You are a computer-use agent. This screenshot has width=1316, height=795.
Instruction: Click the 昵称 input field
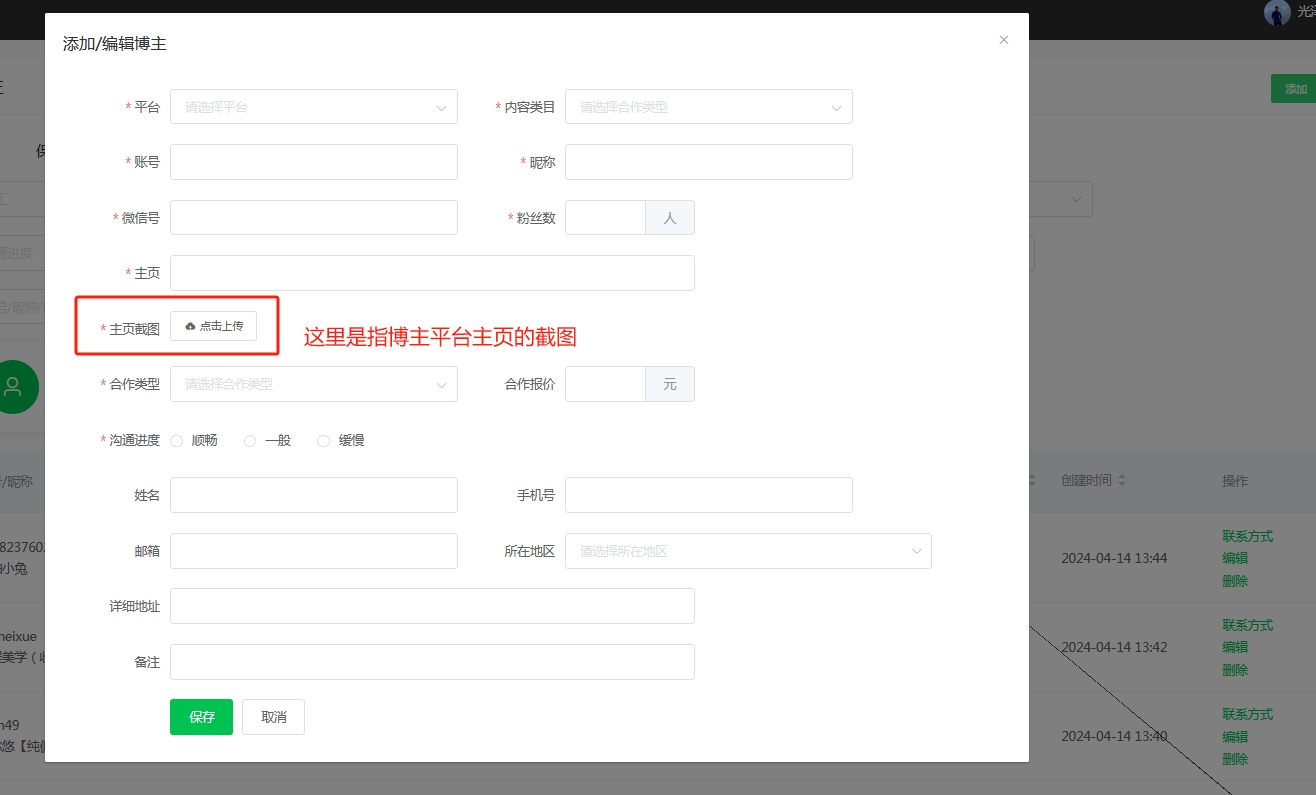(708, 162)
